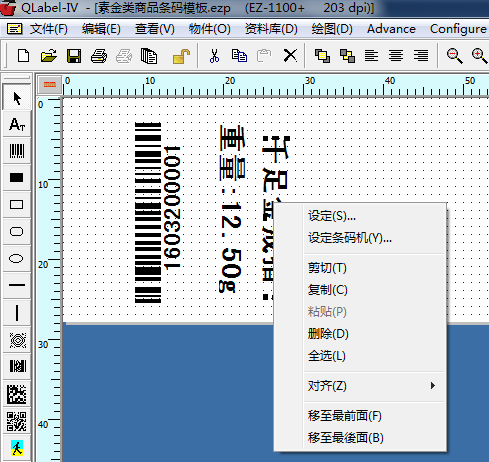This screenshot has height=462, width=489.
Task: Align center using the toolbar icon
Action: tap(396, 56)
